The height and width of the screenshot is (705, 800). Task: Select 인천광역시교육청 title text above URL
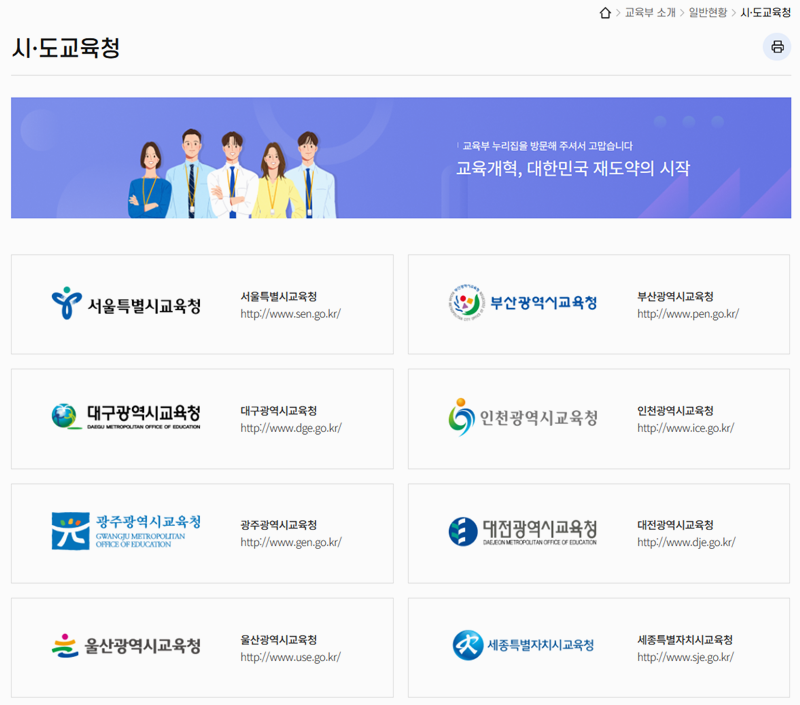pyautogui.click(x=675, y=411)
